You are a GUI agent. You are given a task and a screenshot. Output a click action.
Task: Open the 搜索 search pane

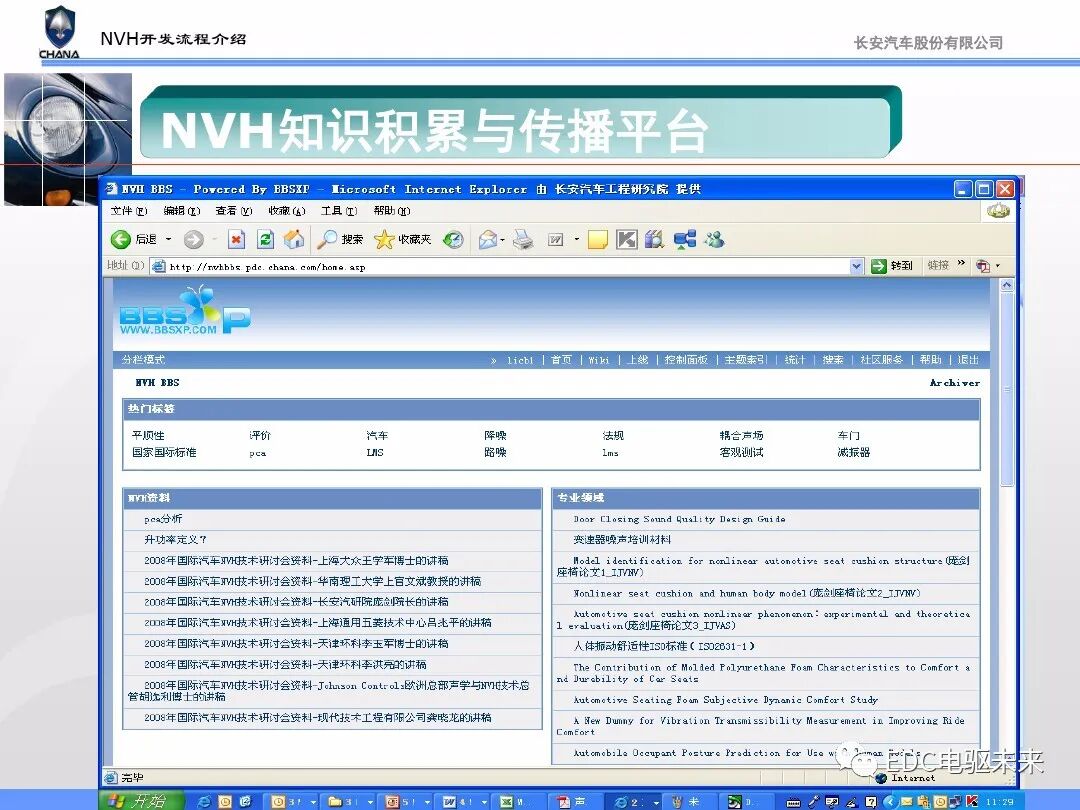pos(340,239)
